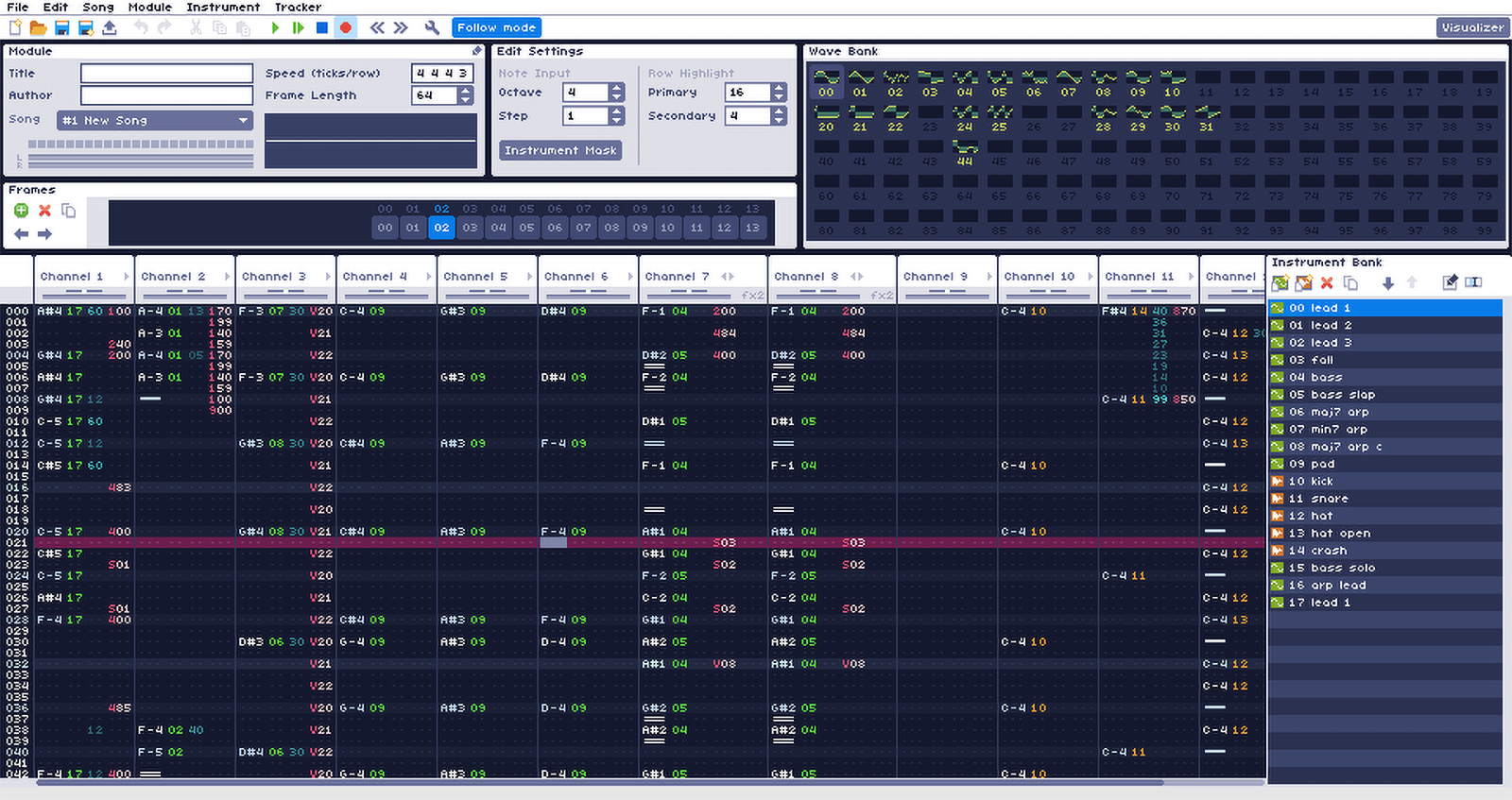Toggle mute on Channel 5 header
1512x800 pixels.
[x=475, y=277]
